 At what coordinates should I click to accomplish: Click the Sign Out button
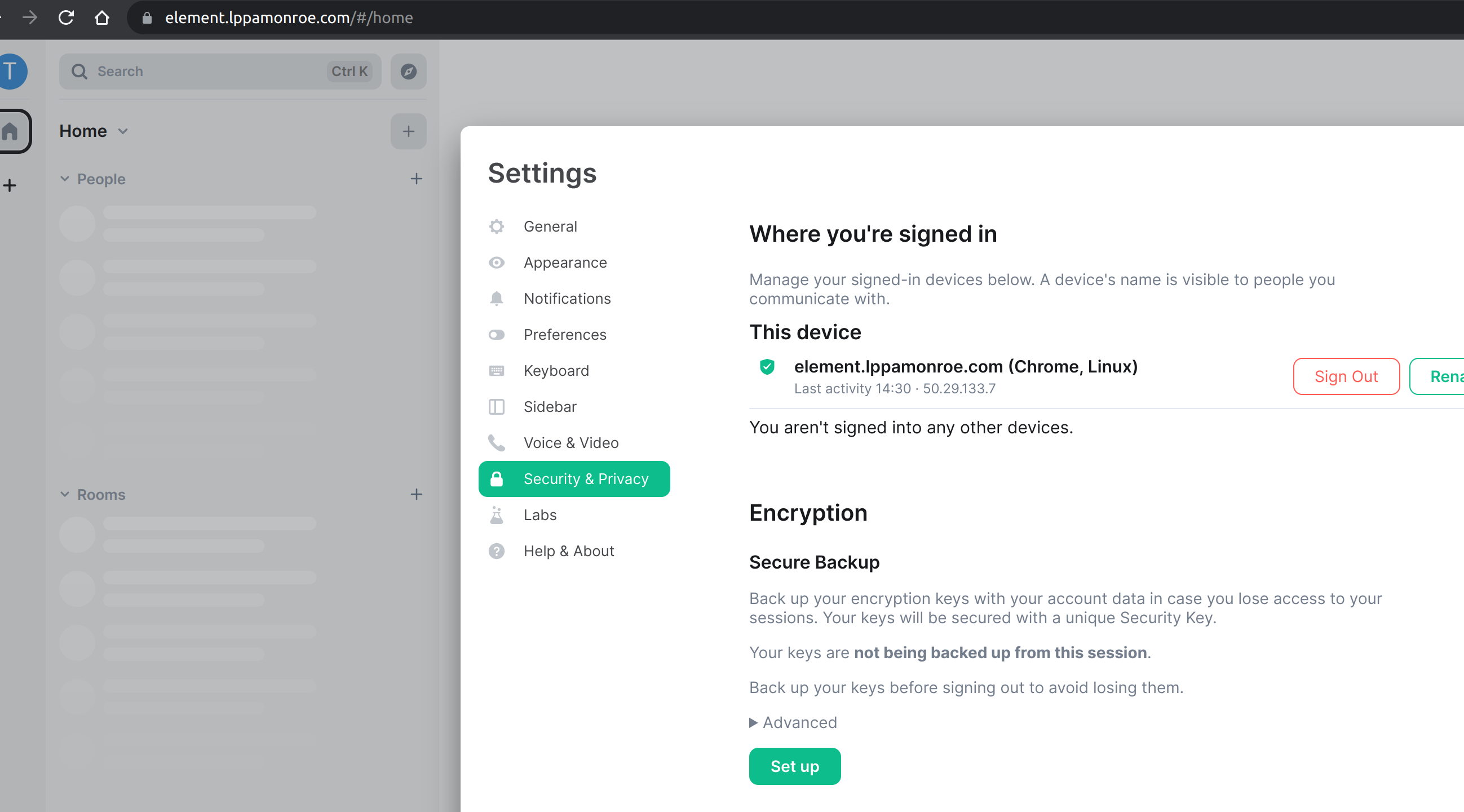pos(1346,377)
